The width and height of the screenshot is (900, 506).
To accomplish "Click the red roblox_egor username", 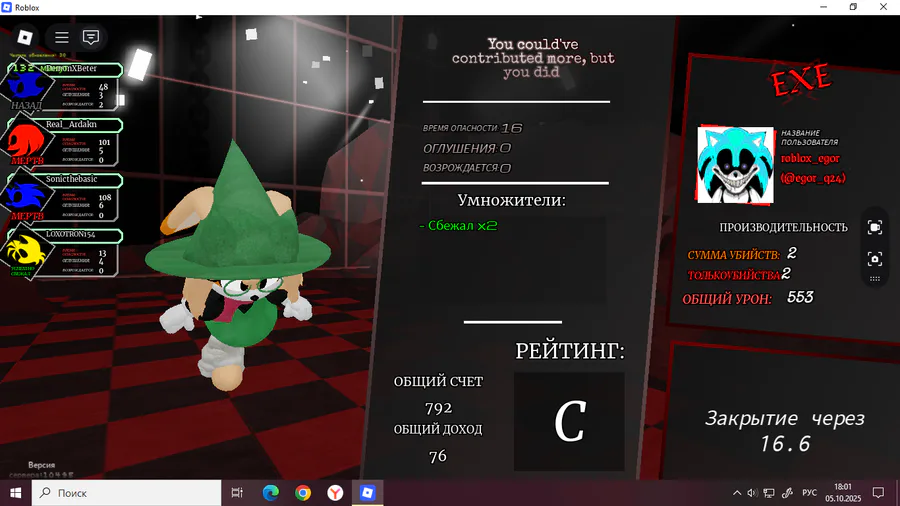I will [x=810, y=158].
